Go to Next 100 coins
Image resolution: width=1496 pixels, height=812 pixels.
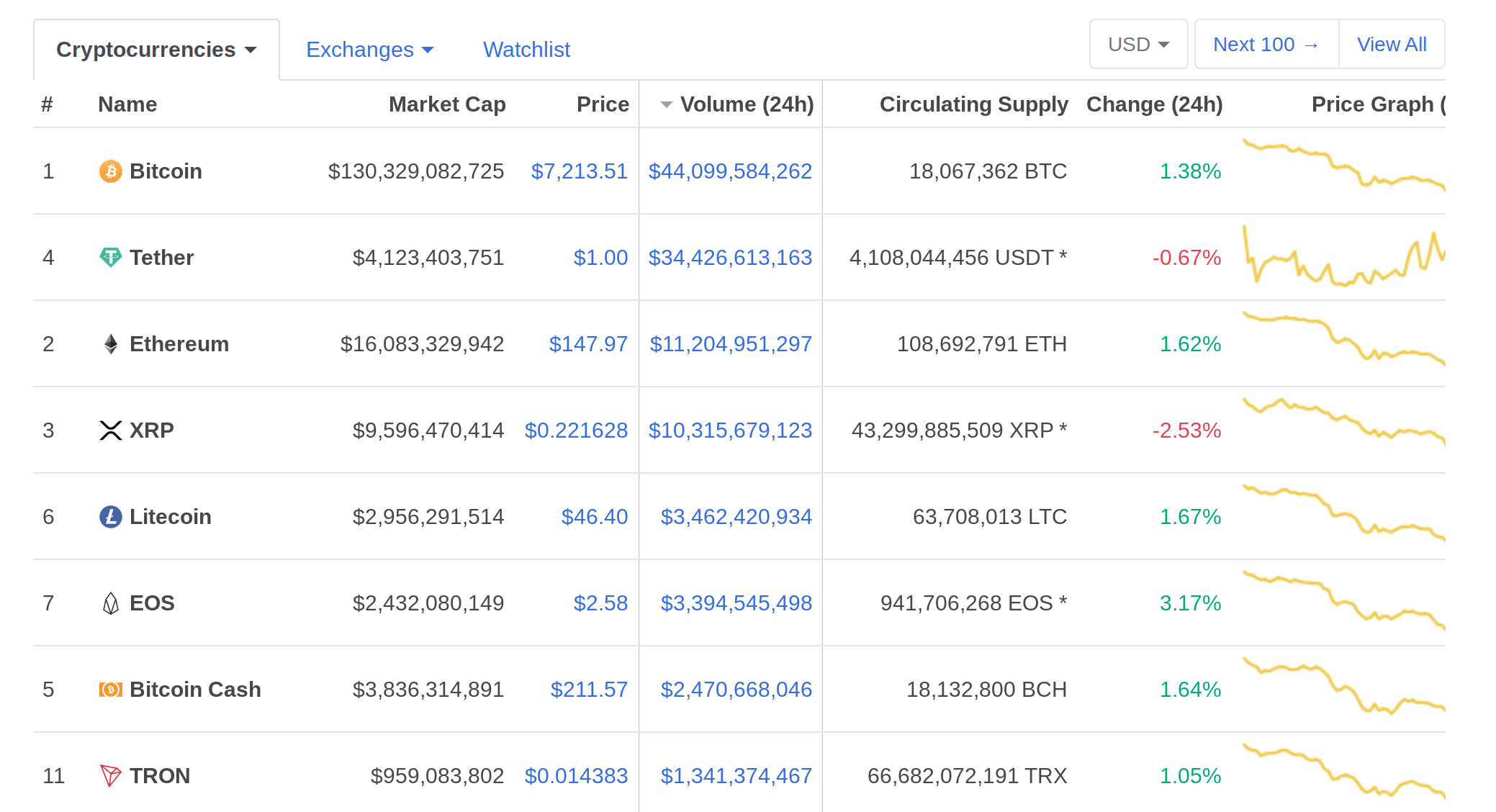(x=1266, y=45)
